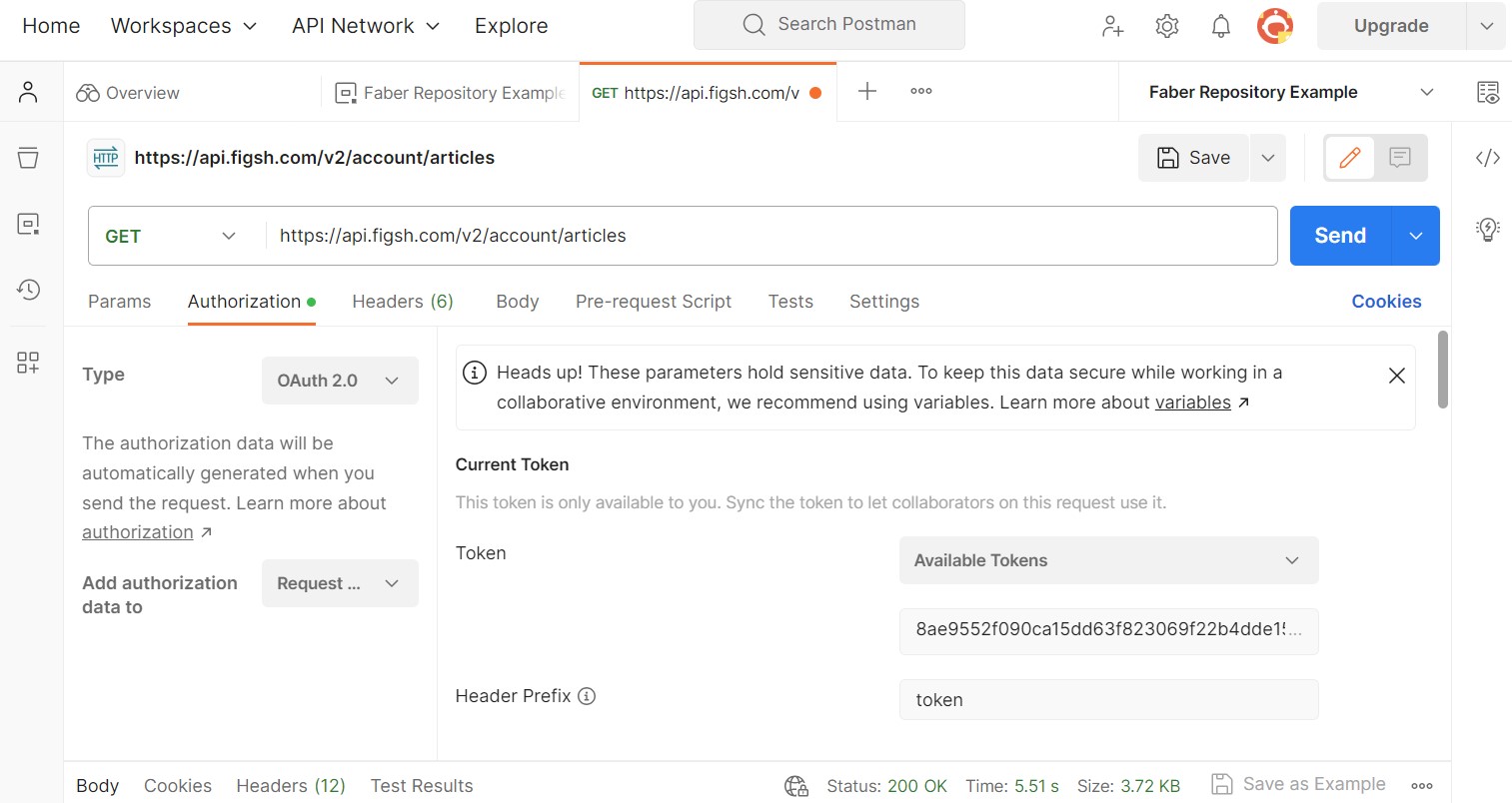Click the Save button
Image resolution: width=1512 pixels, height=803 pixels.
pos(1193,158)
